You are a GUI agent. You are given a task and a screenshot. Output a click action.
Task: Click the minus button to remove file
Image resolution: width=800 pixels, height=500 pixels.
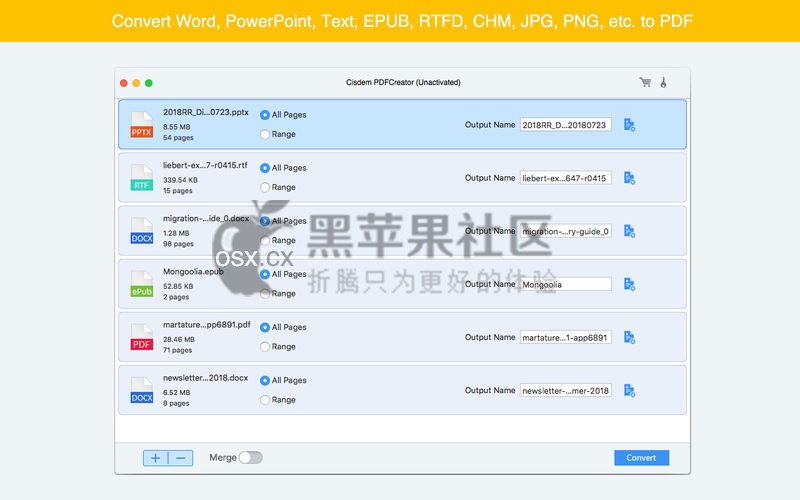[181, 458]
